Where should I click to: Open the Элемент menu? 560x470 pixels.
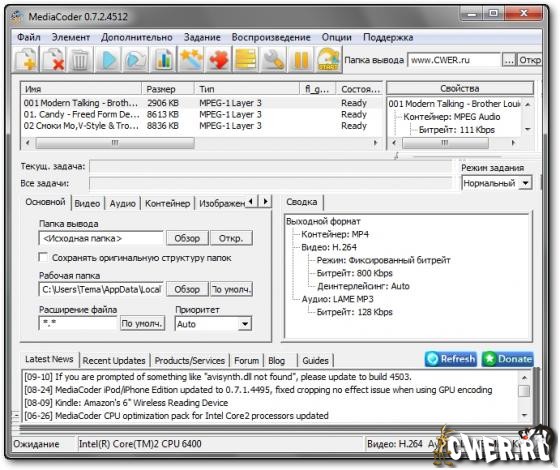coord(71,38)
